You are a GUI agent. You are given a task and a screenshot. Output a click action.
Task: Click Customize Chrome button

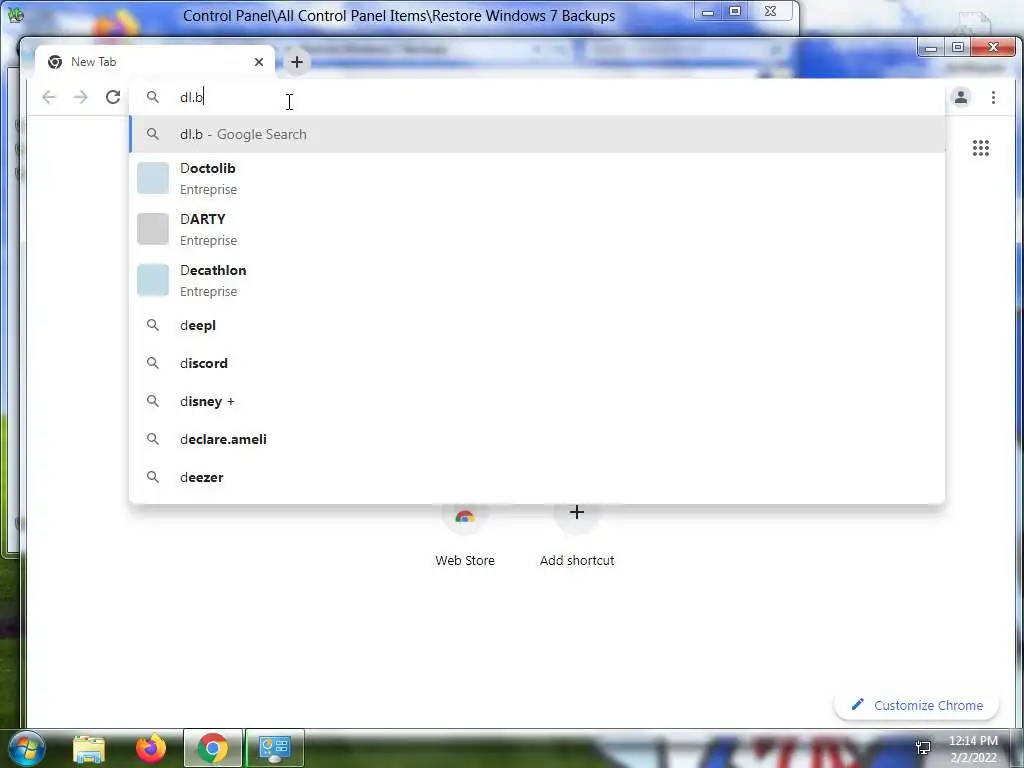[916, 705]
